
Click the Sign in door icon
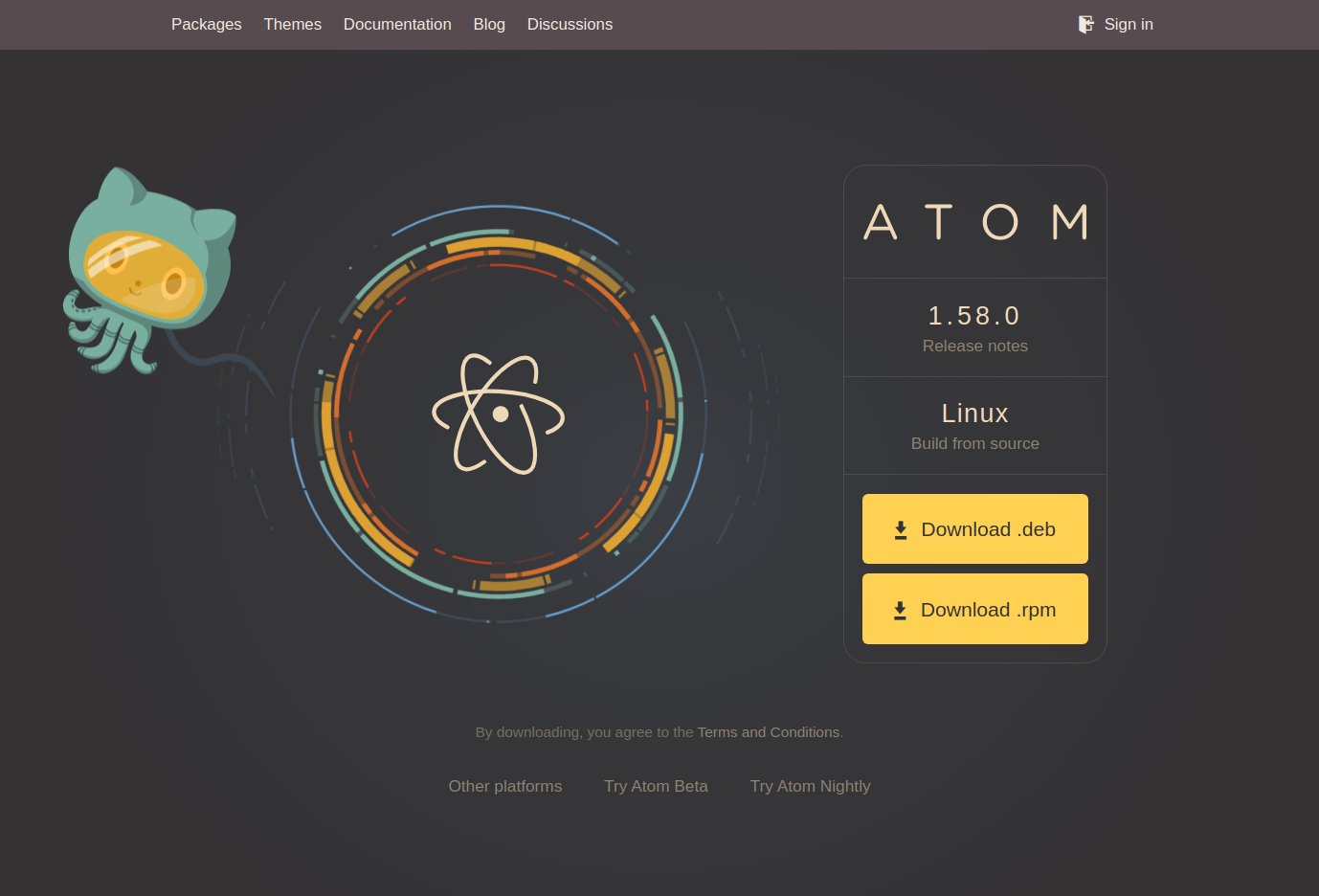[x=1085, y=24]
